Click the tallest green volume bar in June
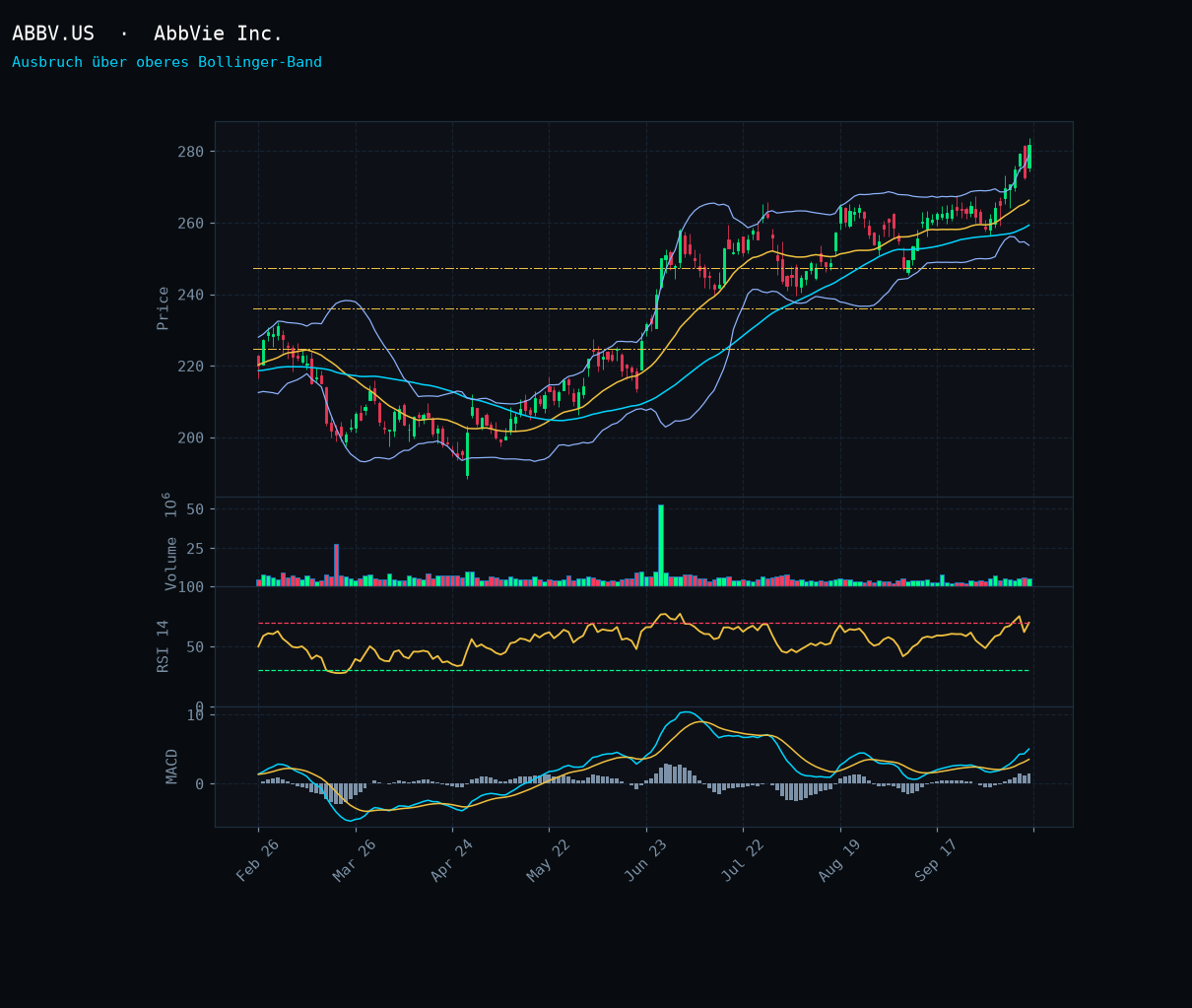 [x=661, y=546]
